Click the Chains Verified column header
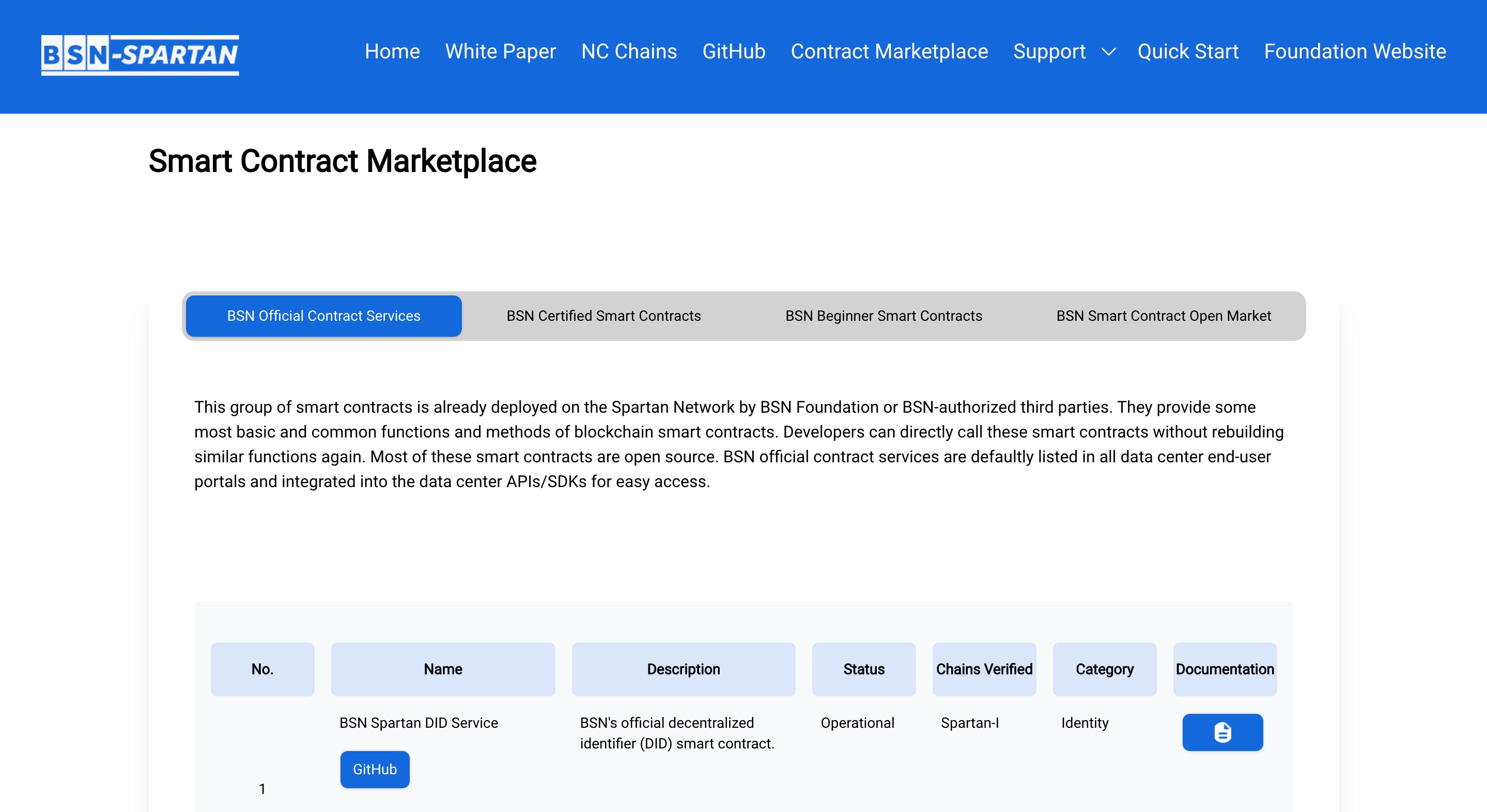1487x812 pixels. tap(984, 669)
